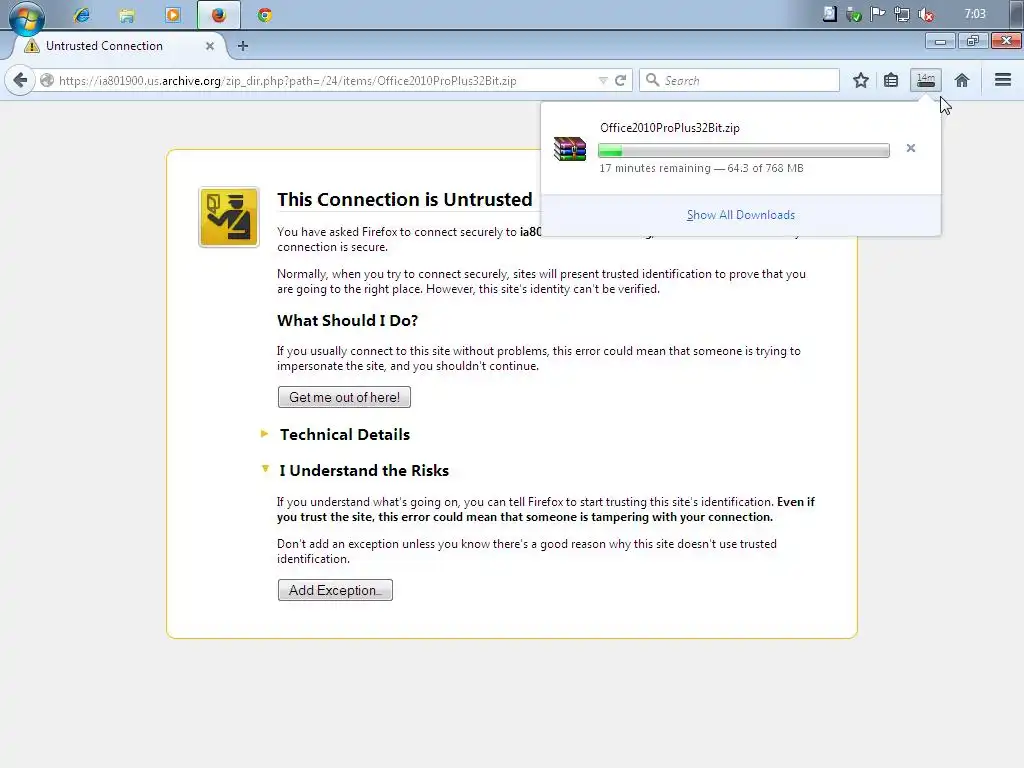Minimize the Firefox window

click(940, 41)
